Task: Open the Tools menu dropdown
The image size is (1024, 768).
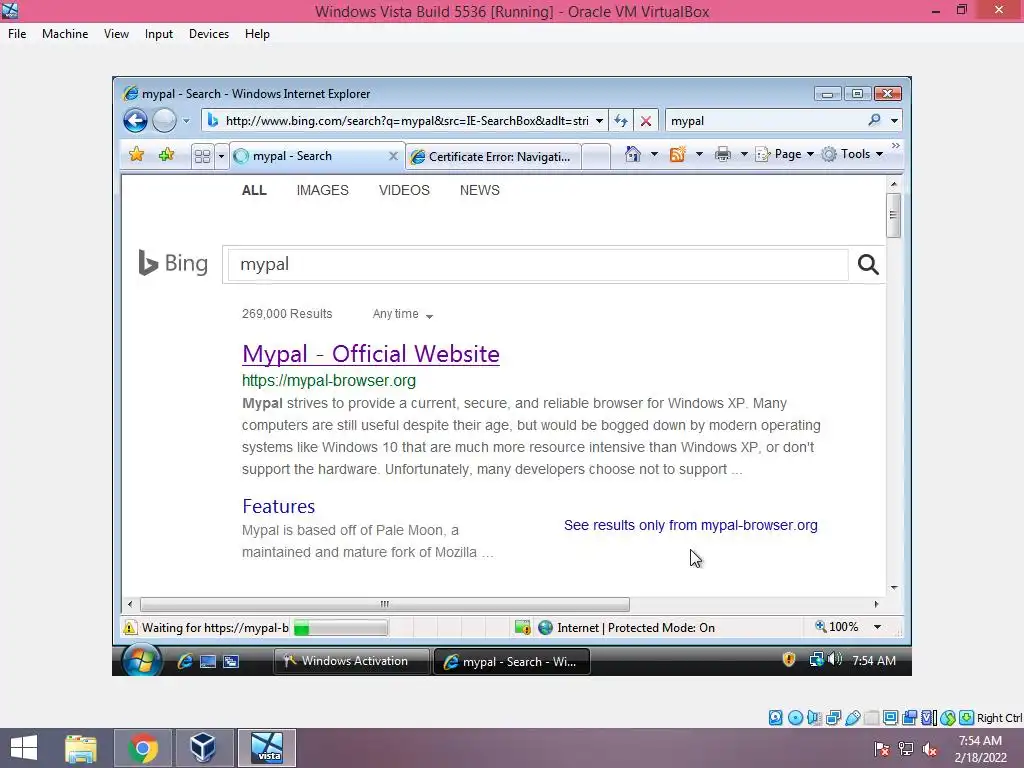Action: pos(852,154)
